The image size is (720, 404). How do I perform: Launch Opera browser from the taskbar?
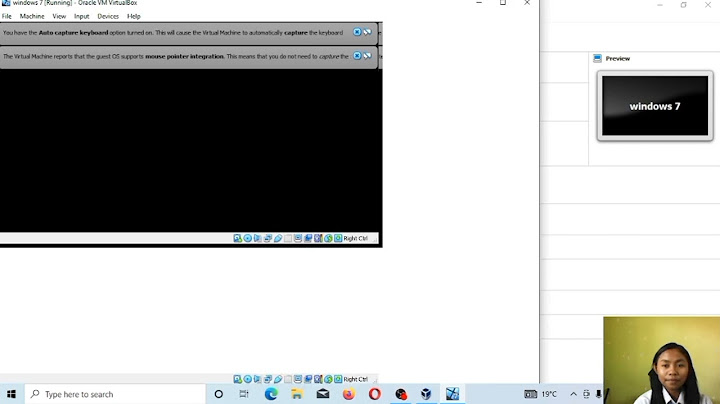(x=375, y=394)
